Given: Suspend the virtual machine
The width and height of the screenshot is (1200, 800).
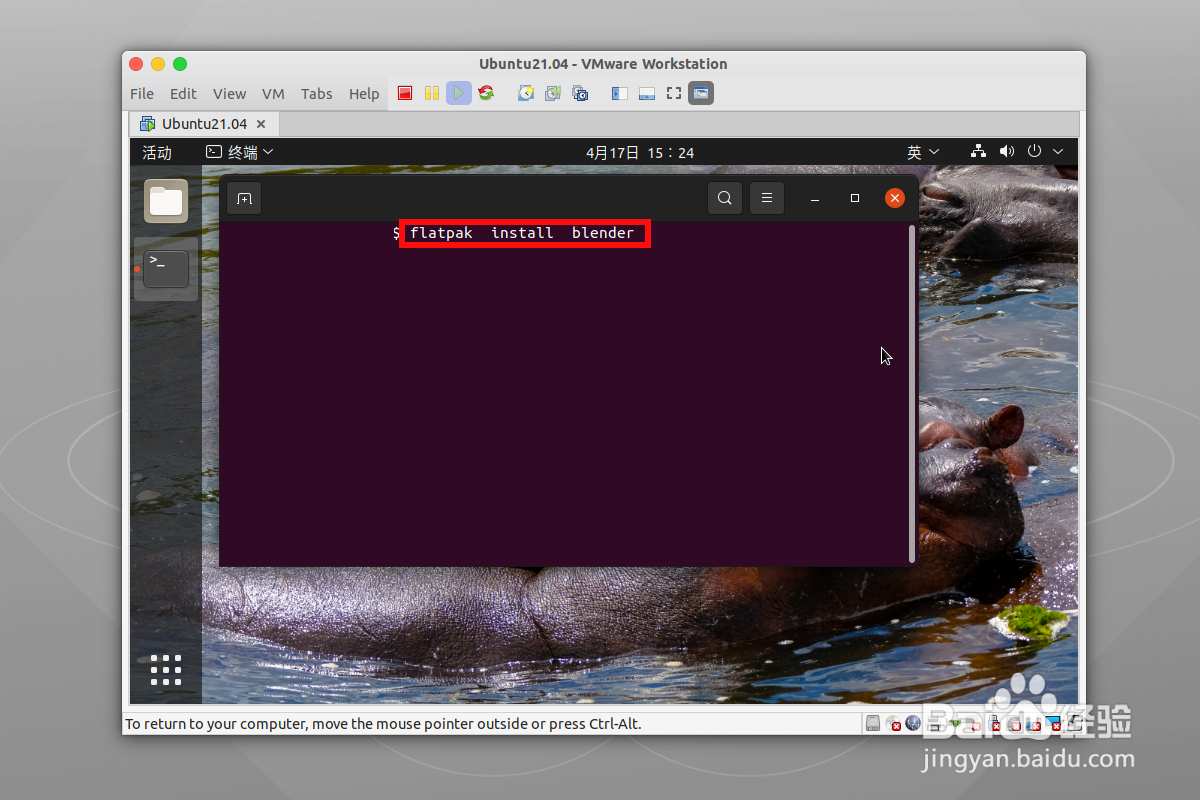Looking at the screenshot, I should pyautogui.click(x=431, y=92).
